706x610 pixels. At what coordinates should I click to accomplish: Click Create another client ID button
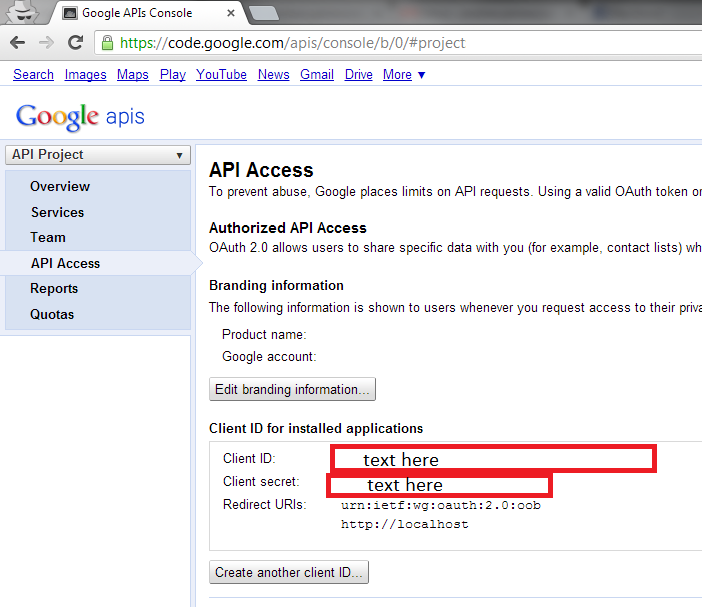pyautogui.click(x=289, y=573)
